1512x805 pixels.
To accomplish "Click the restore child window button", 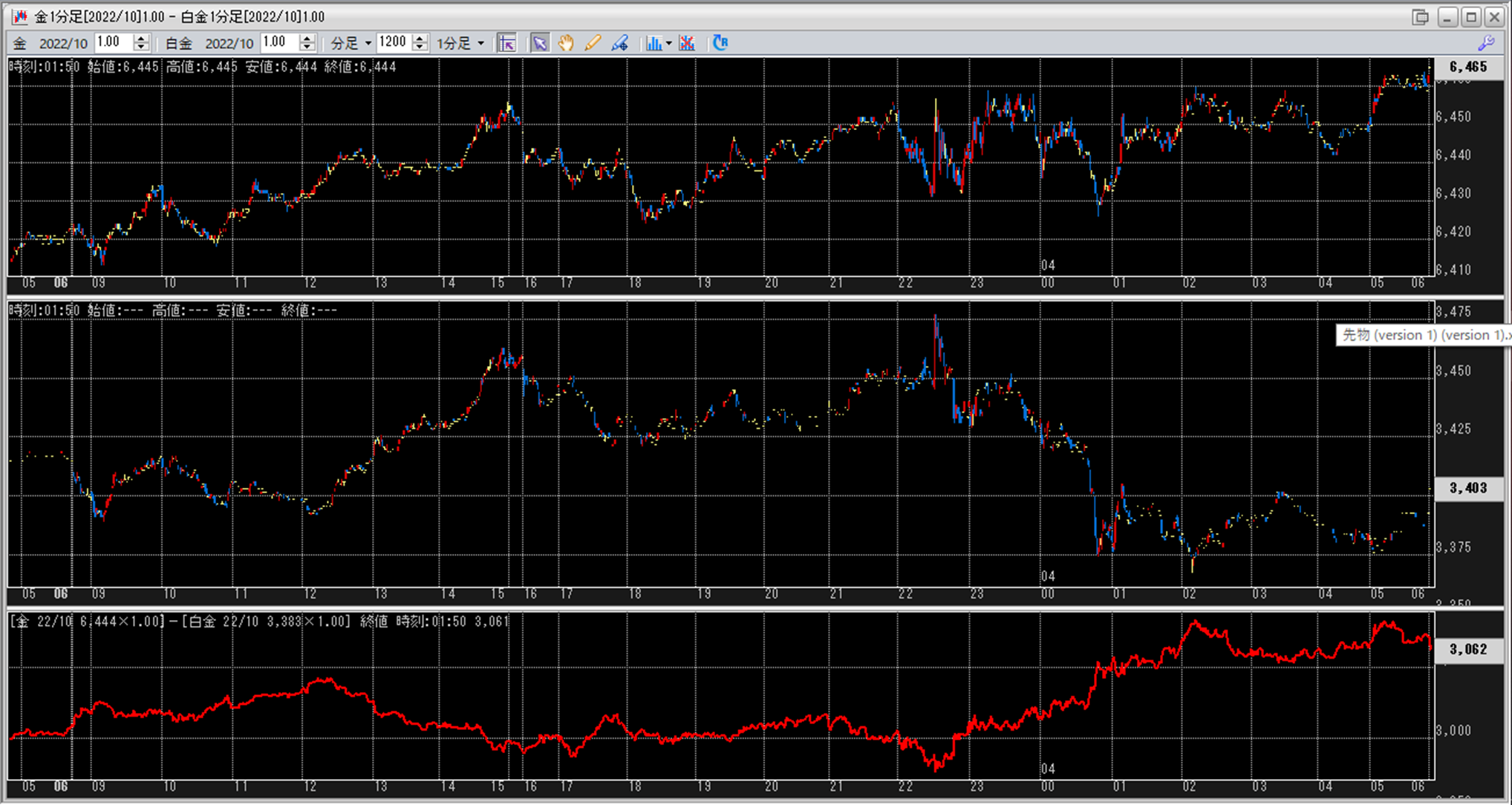I will pos(1420,16).
